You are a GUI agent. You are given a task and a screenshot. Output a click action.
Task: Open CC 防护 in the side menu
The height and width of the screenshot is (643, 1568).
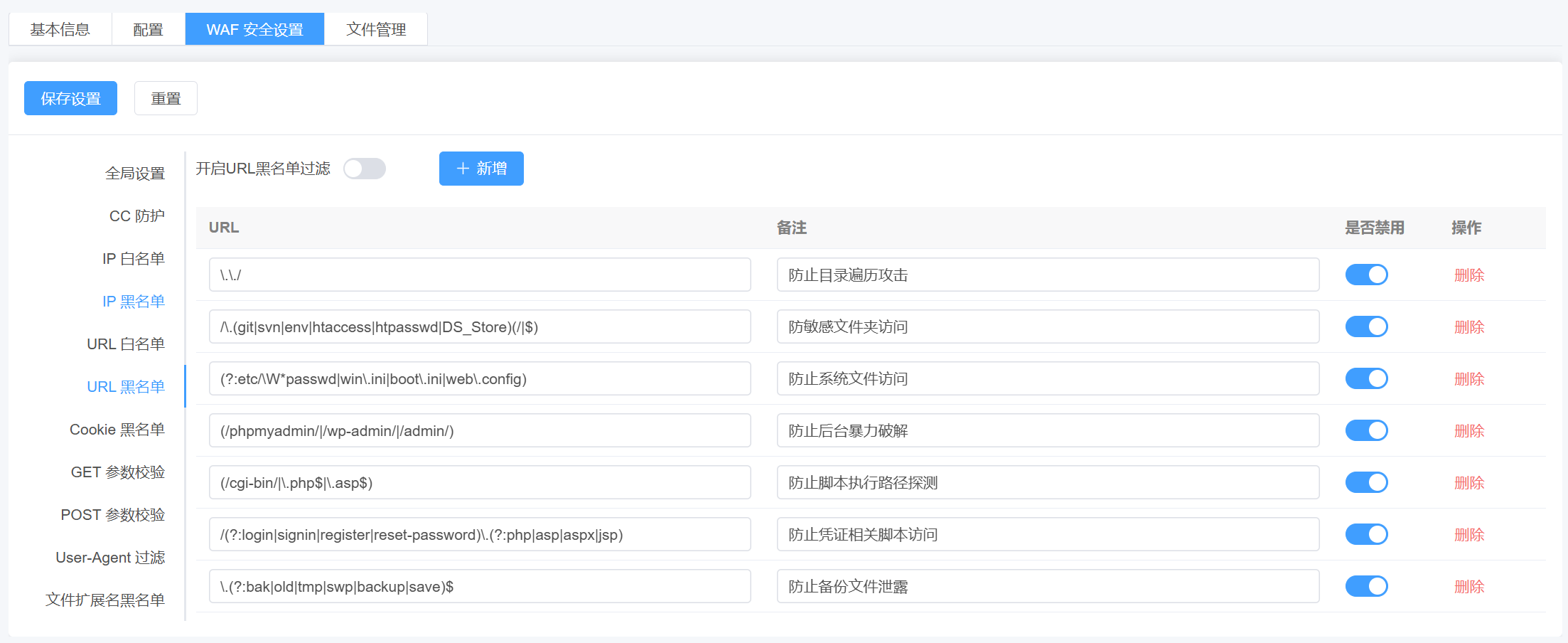point(137,216)
